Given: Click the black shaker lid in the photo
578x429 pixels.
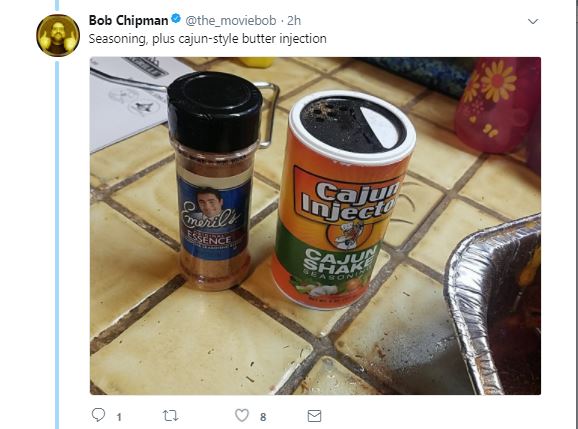Looking at the screenshot, I should click(x=215, y=111).
